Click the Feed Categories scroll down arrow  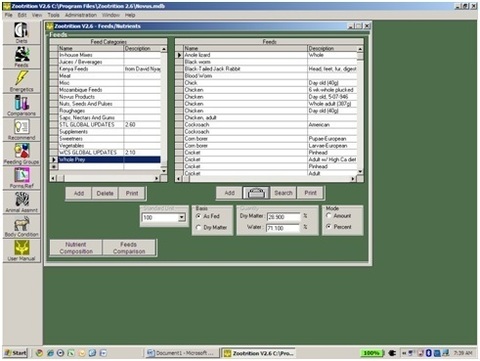164,171
